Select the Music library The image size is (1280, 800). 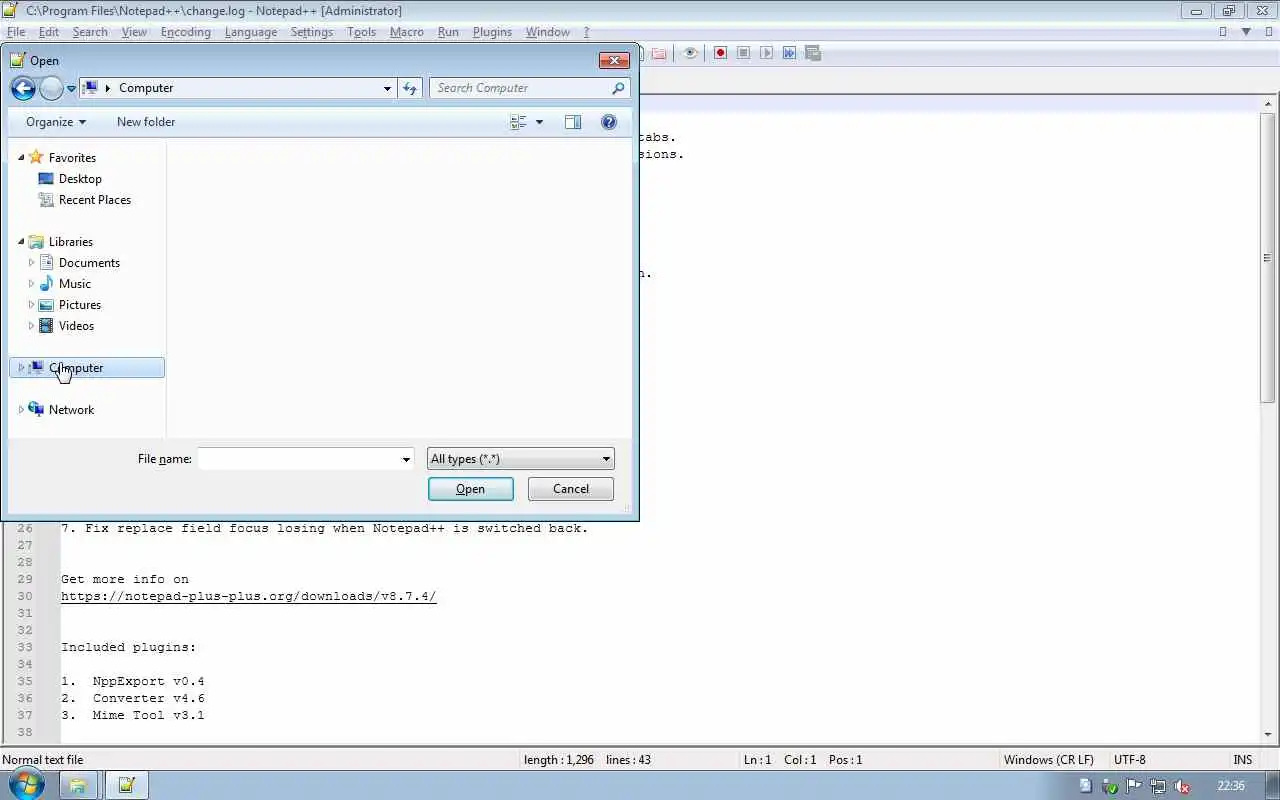[x=75, y=284]
